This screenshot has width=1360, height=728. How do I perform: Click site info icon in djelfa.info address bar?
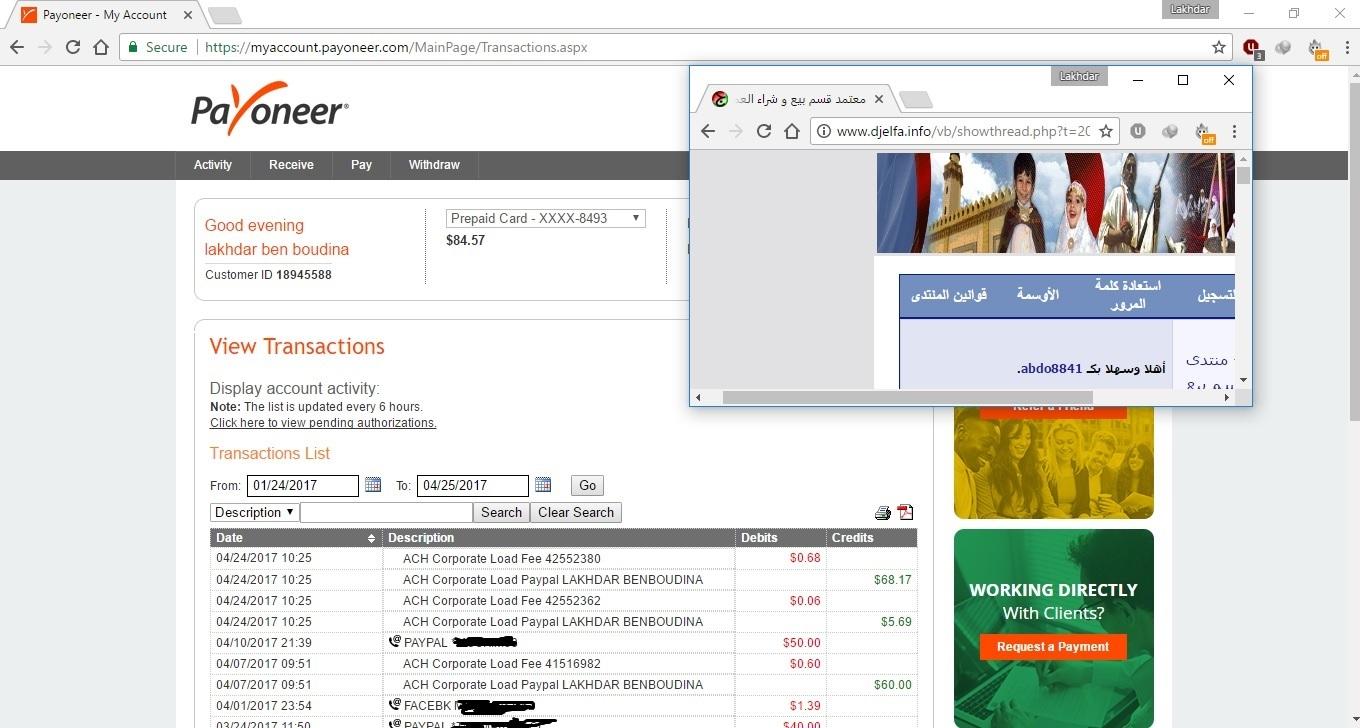pos(824,131)
